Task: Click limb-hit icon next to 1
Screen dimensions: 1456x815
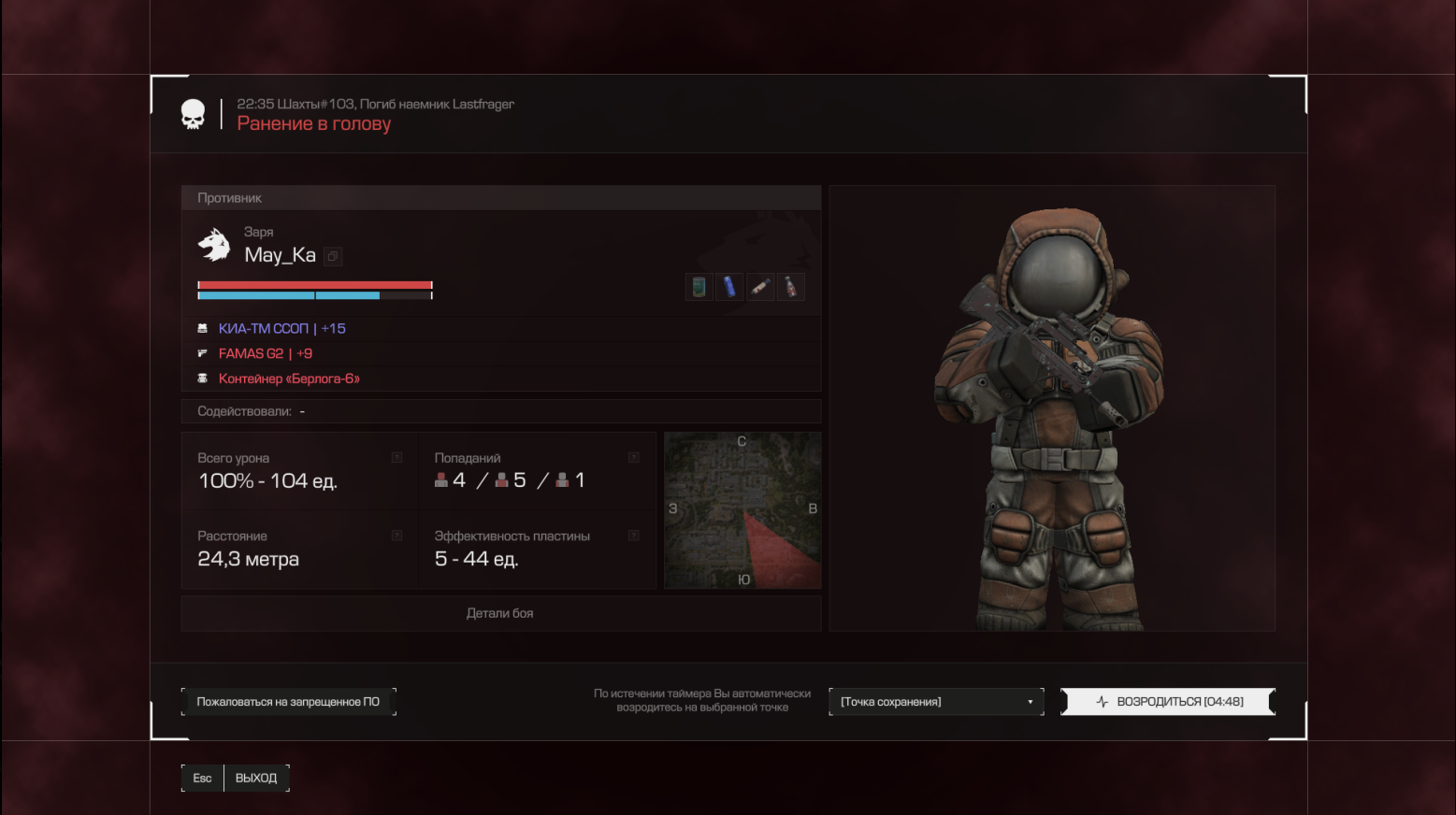Action: (x=562, y=480)
